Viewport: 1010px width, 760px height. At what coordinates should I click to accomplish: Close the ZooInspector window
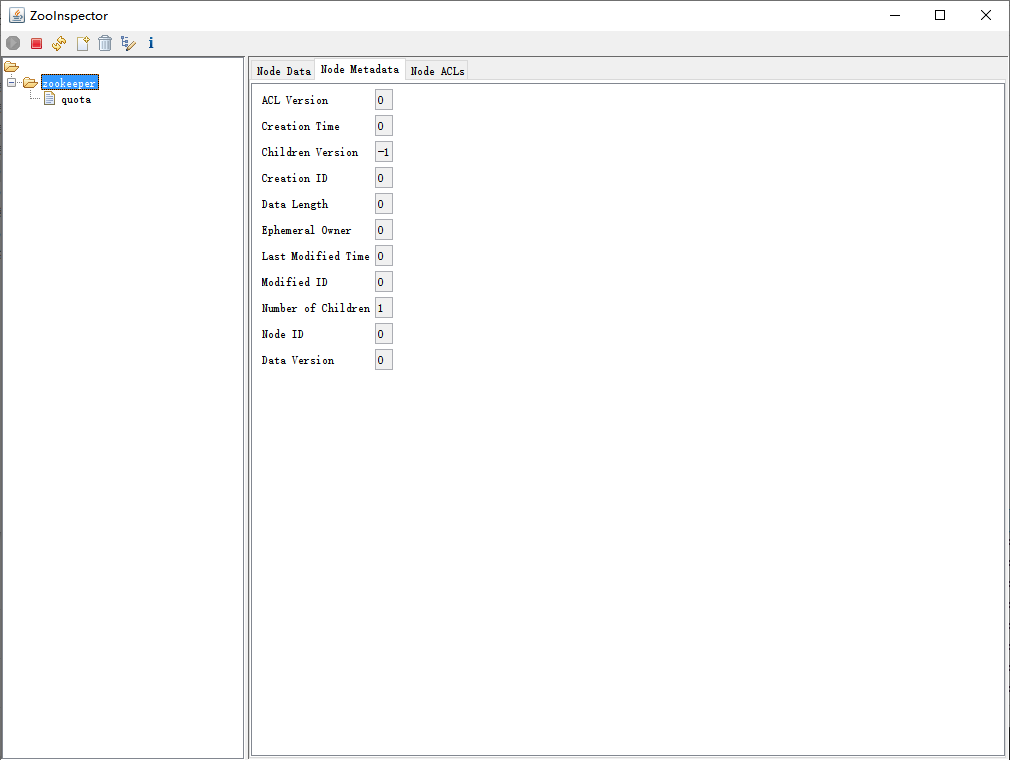point(986,15)
